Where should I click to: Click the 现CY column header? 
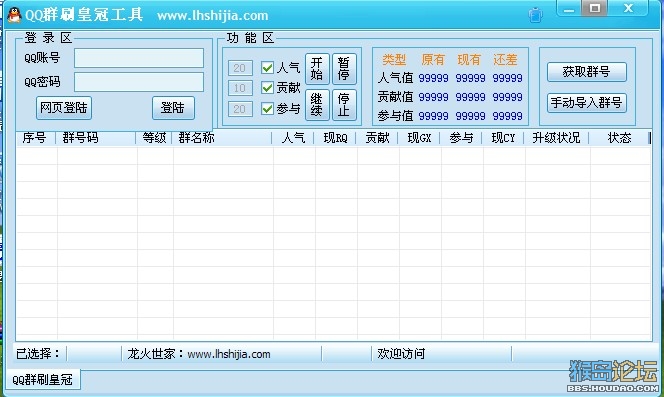pyautogui.click(x=503, y=138)
